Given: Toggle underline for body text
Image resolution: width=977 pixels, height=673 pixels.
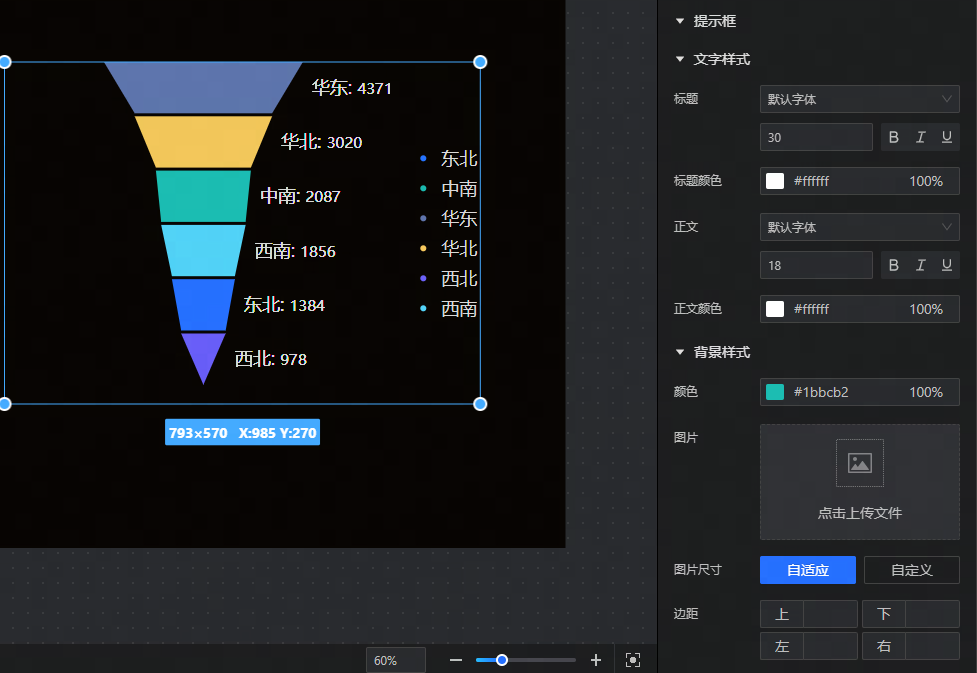Looking at the screenshot, I should tap(946, 265).
